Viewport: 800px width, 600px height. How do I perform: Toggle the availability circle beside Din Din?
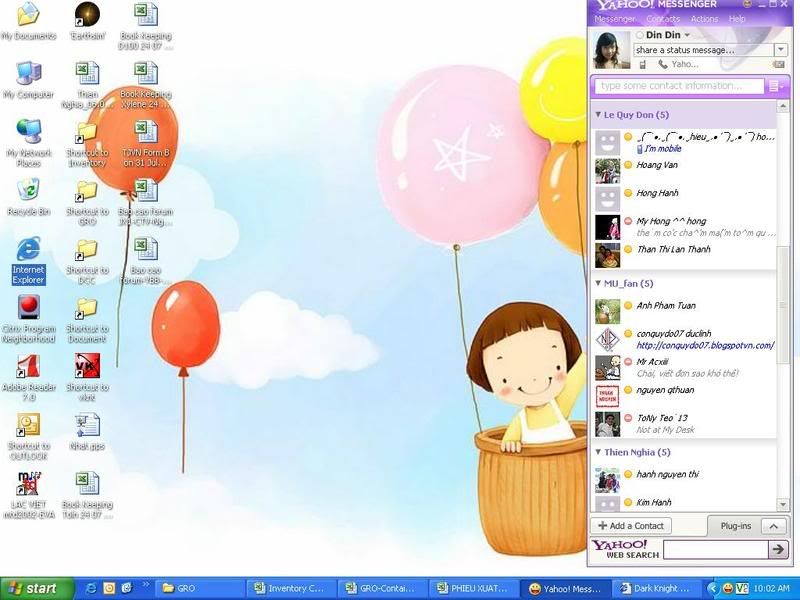tap(640, 36)
